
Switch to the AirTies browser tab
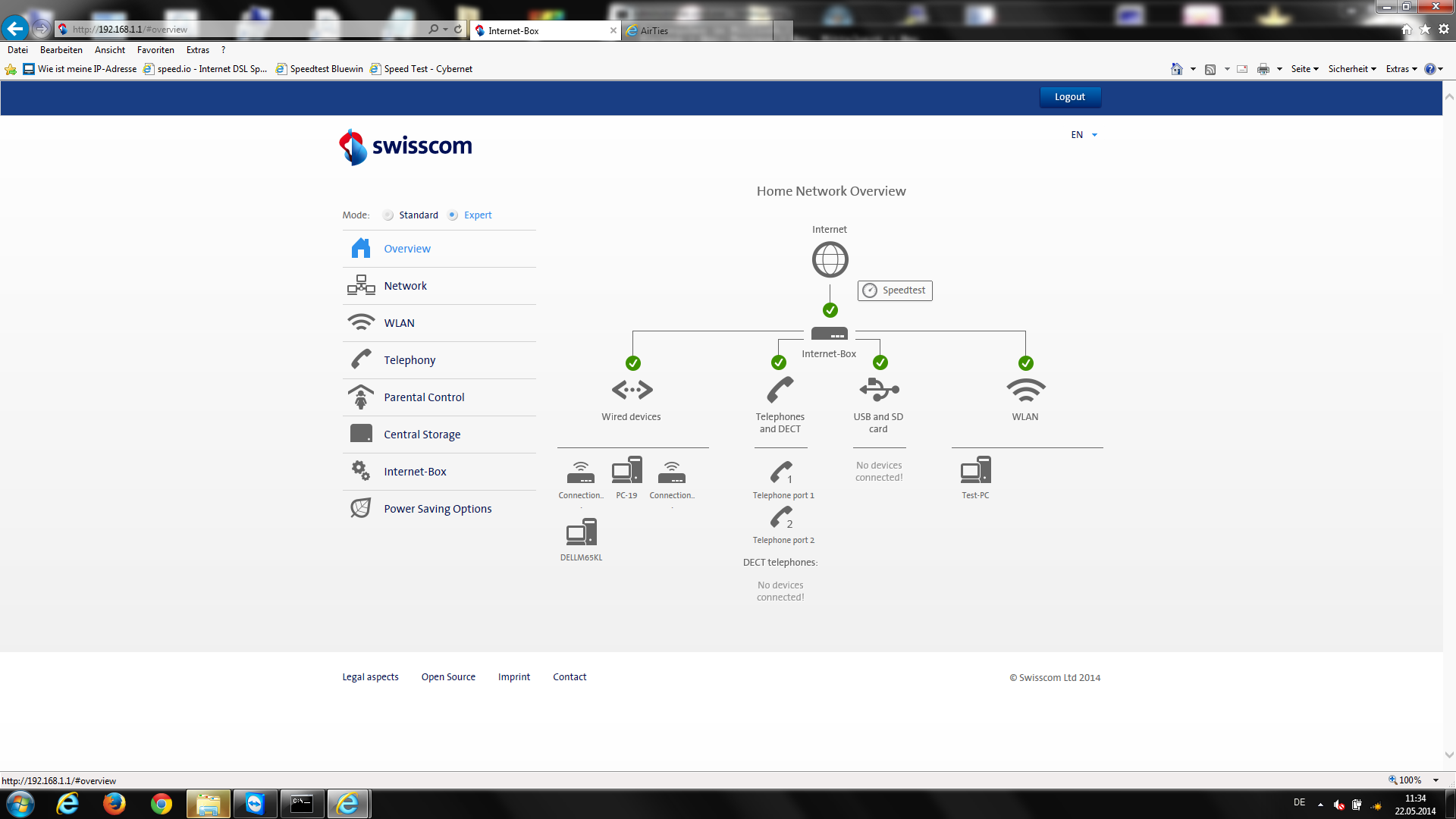click(x=654, y=30)
